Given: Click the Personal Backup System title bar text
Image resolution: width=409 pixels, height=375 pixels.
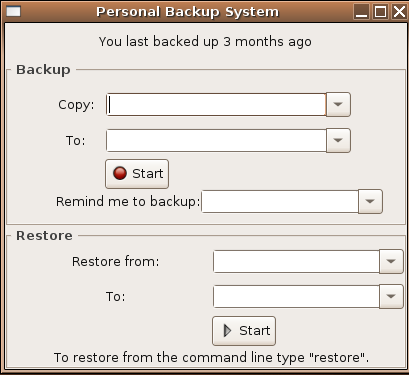Looking at the screenshot, I should [187, 12].
